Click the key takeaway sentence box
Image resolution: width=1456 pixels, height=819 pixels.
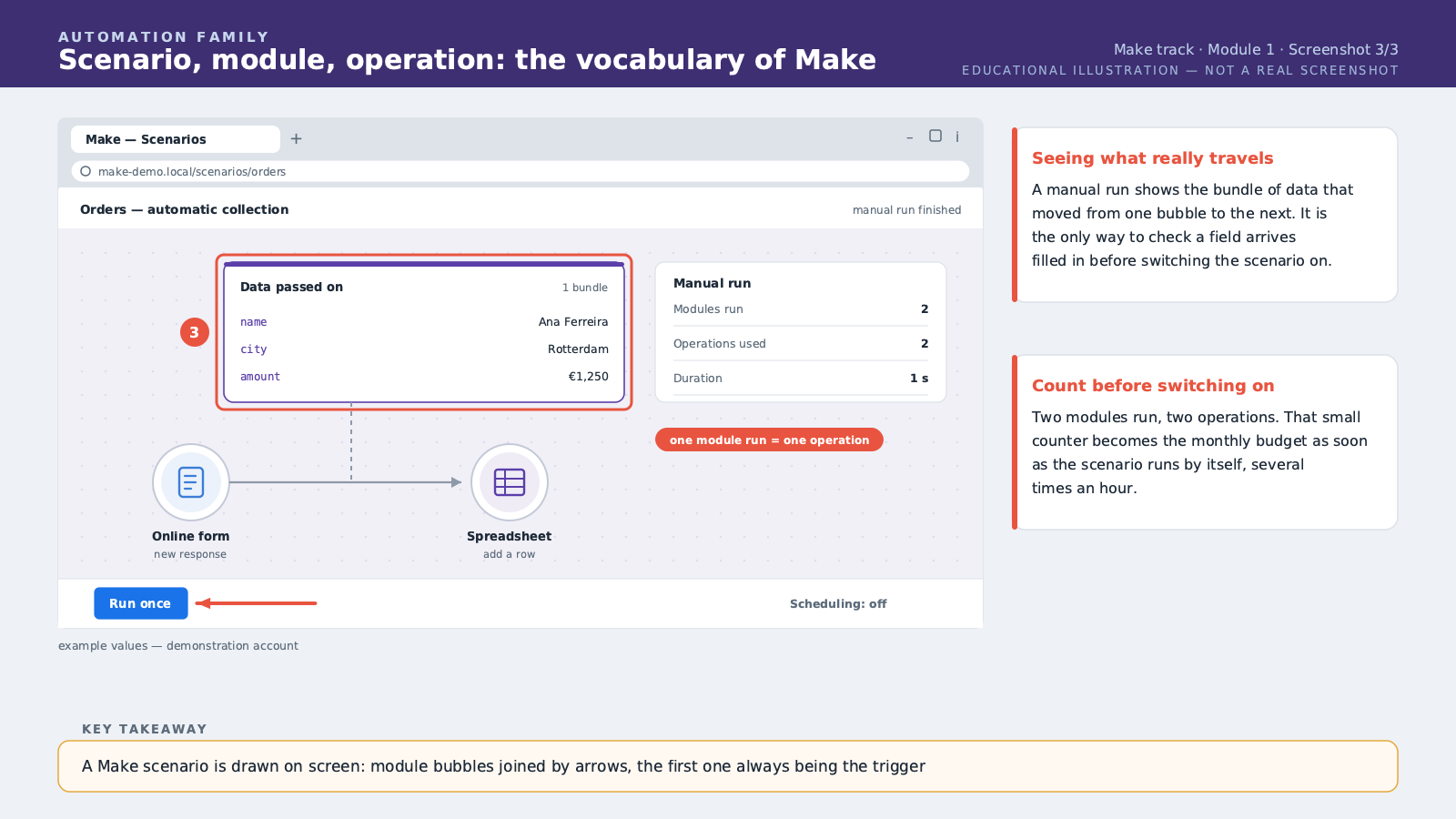pyautogui.click(x=728, y=766)
